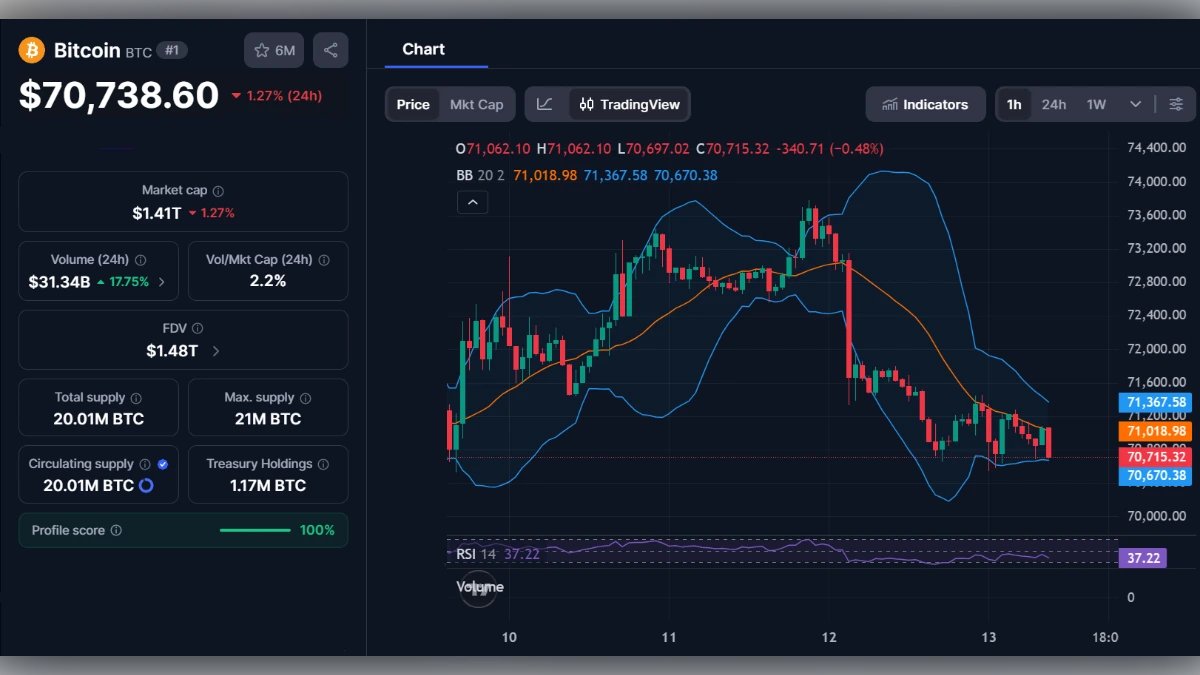Screen dimensions: 1200x675
Task: Toggle the Price view on the chart
Action: pyautogui.click(x=413, y=104)
